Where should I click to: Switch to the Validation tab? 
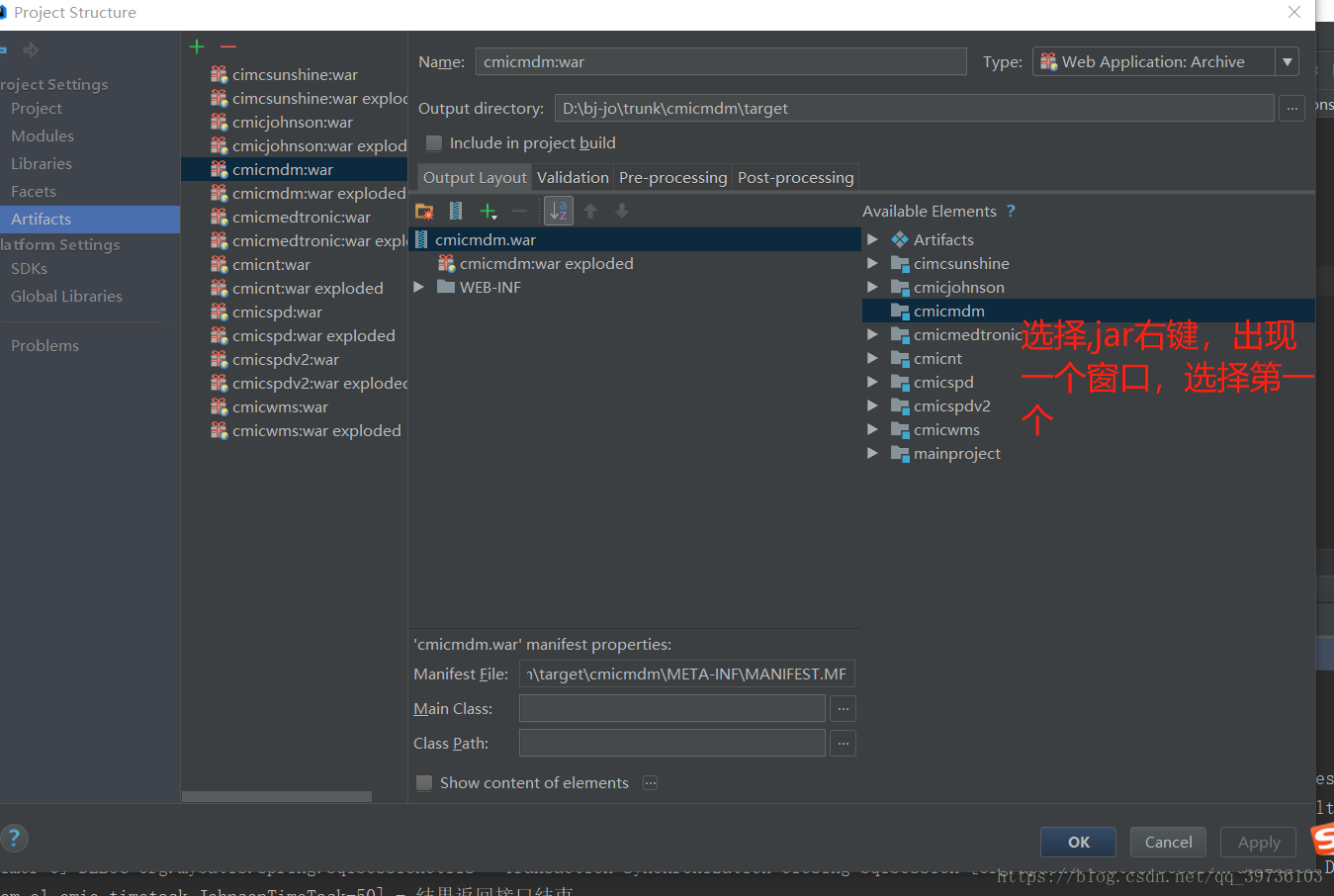(x=573, y=177)
